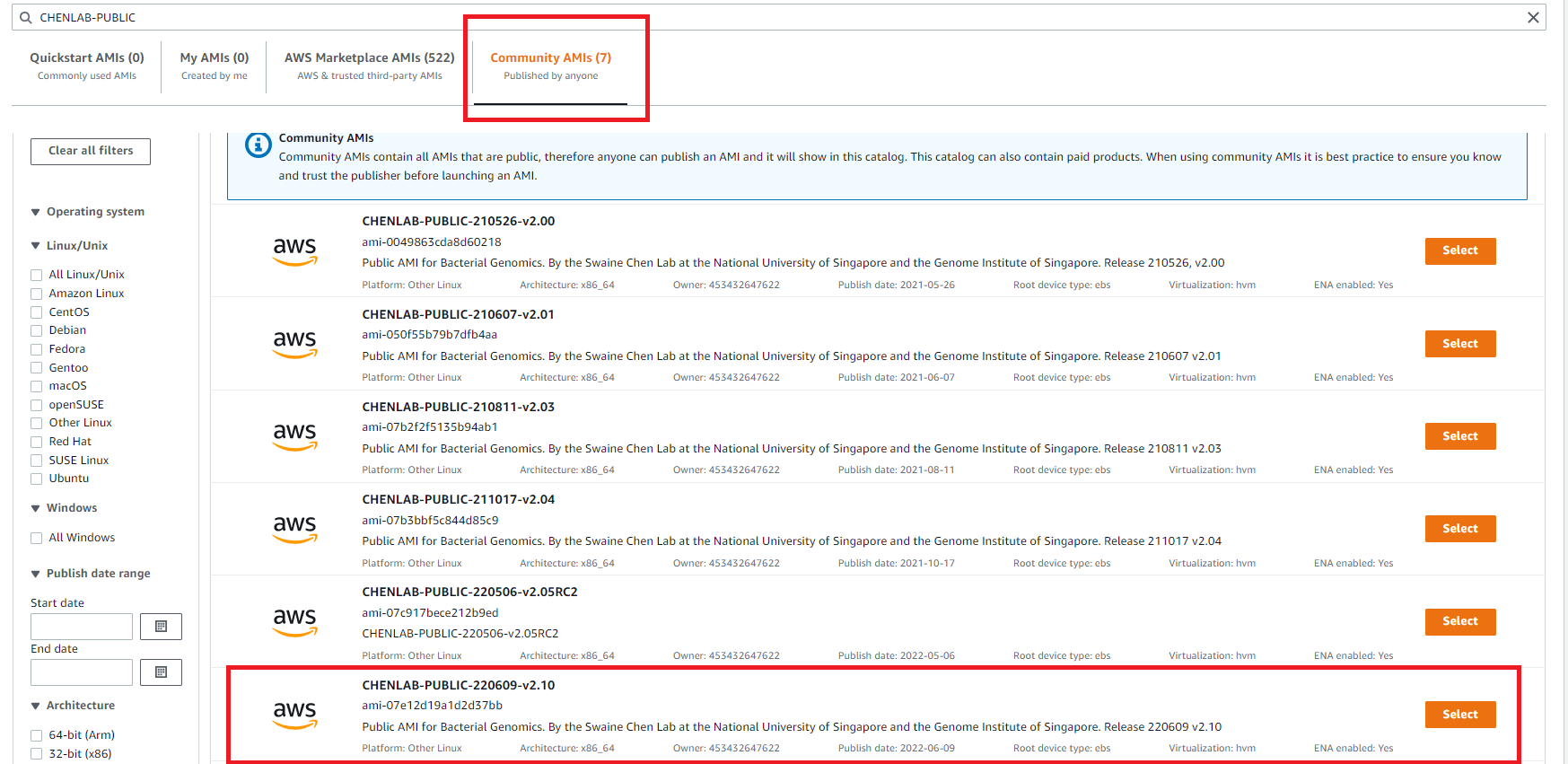
Task: Click the search magnifier icon
Action: (x=25, y=18)
